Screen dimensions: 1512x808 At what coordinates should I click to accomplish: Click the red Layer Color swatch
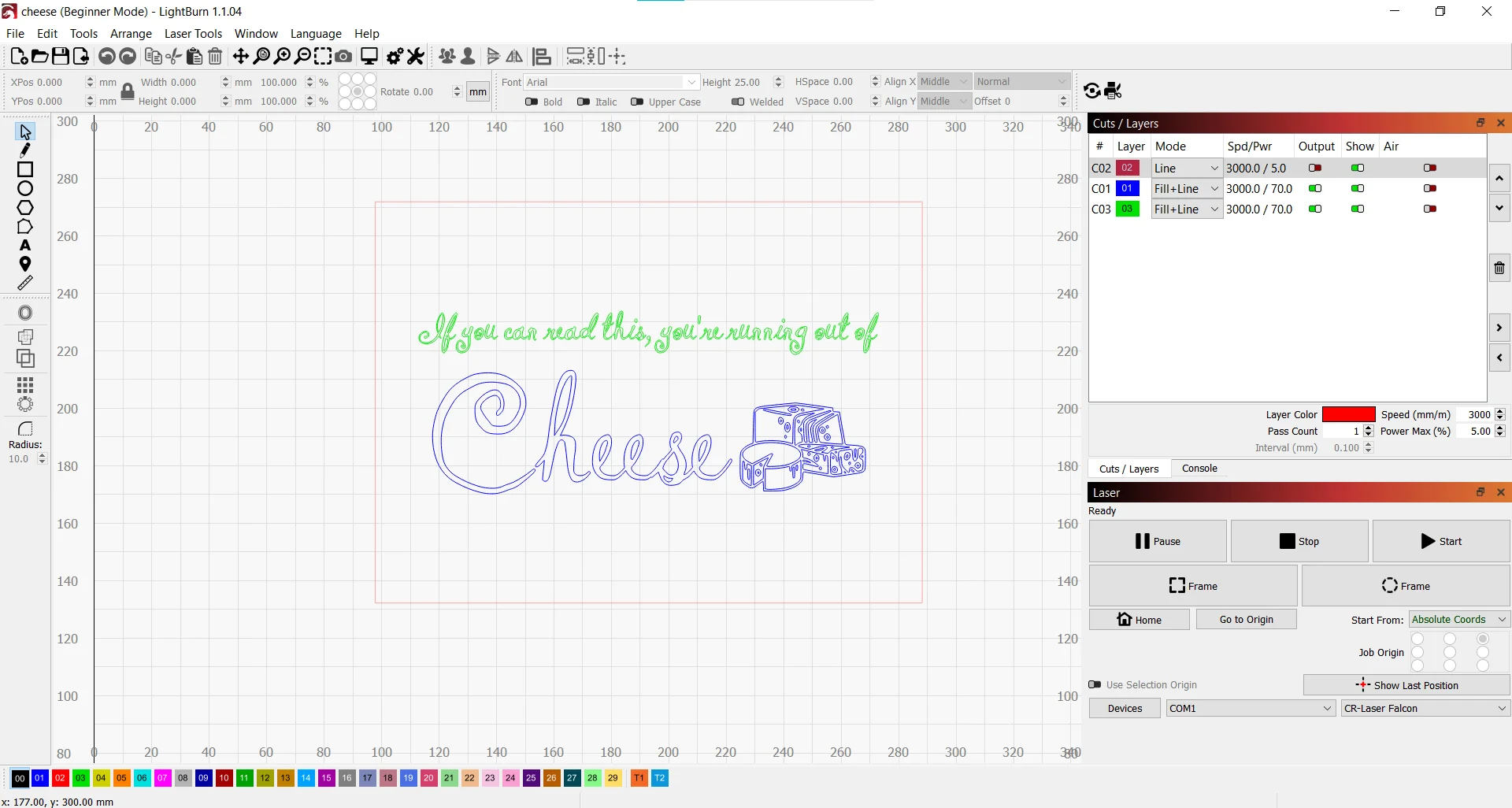click(x=1347, y=415)
